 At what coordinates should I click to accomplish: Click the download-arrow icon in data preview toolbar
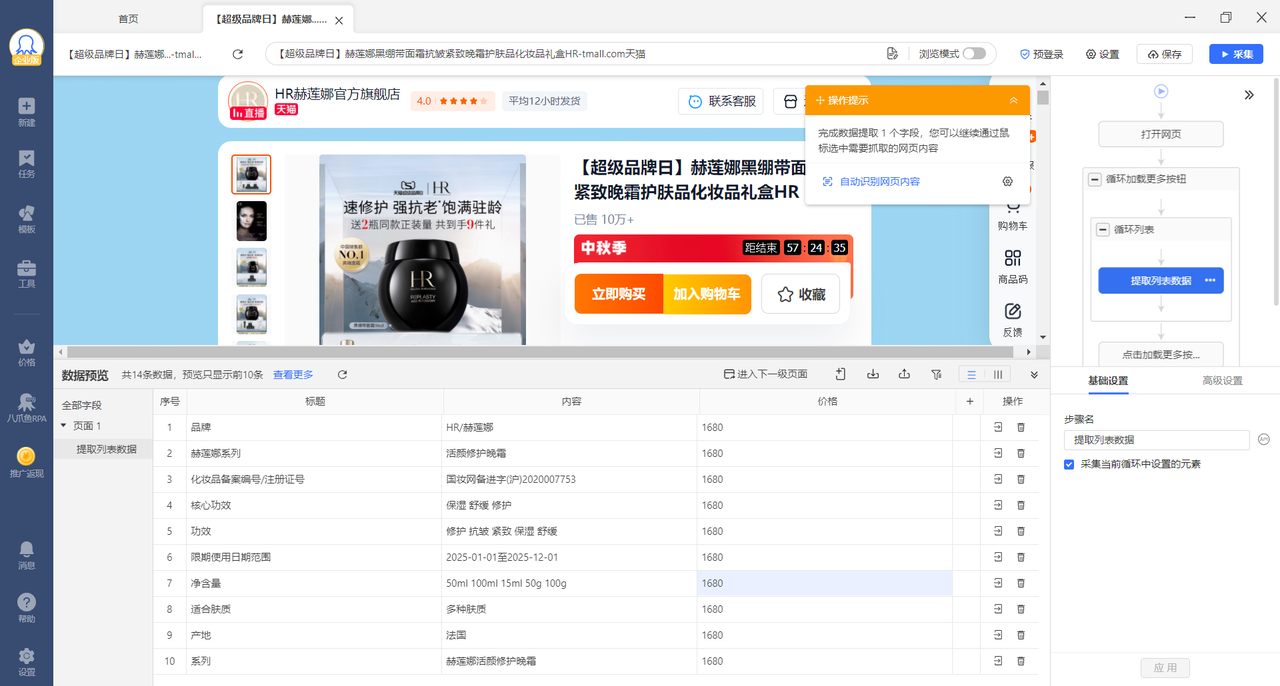873,374
